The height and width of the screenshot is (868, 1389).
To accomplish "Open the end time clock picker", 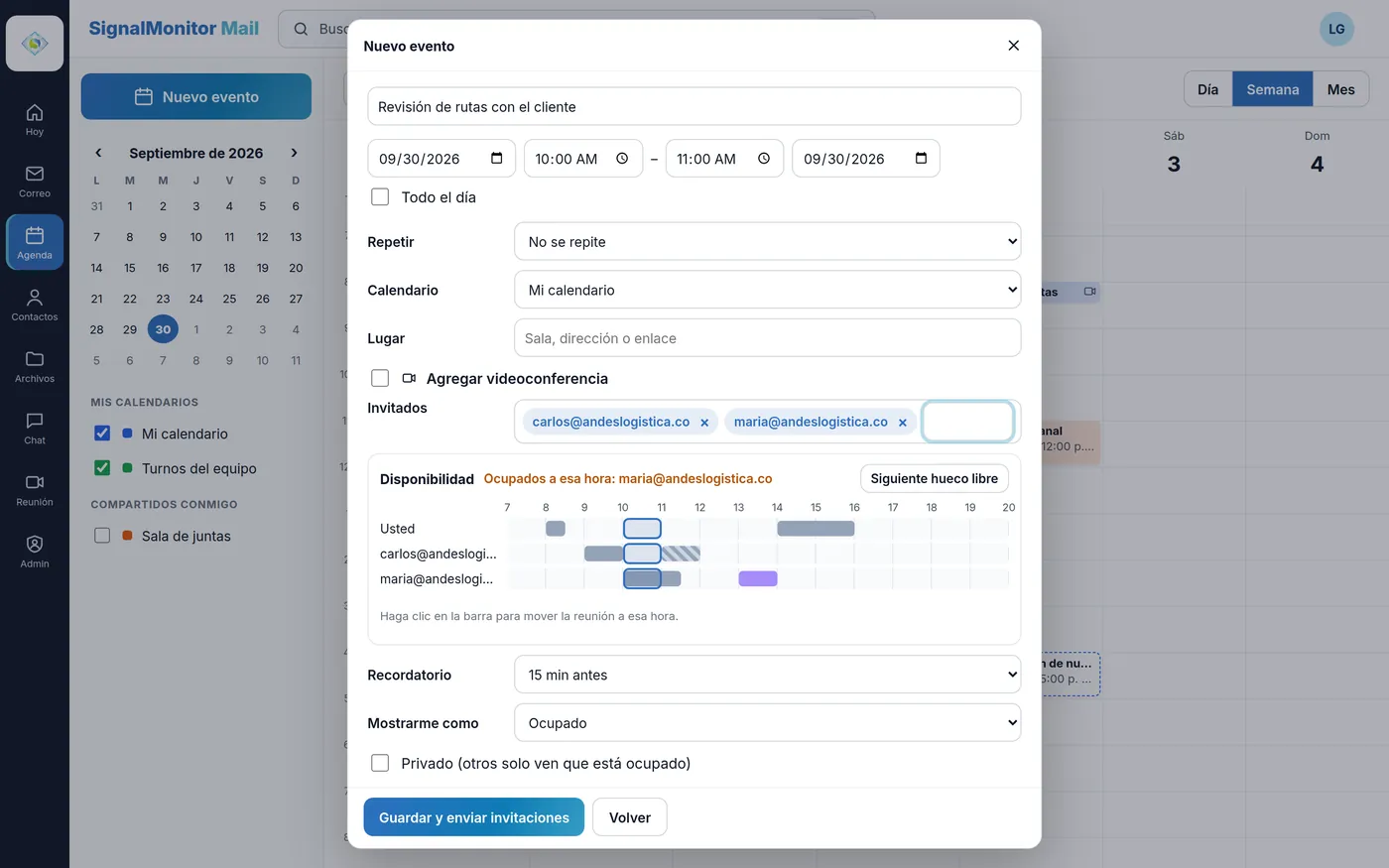I will (764, 159).
